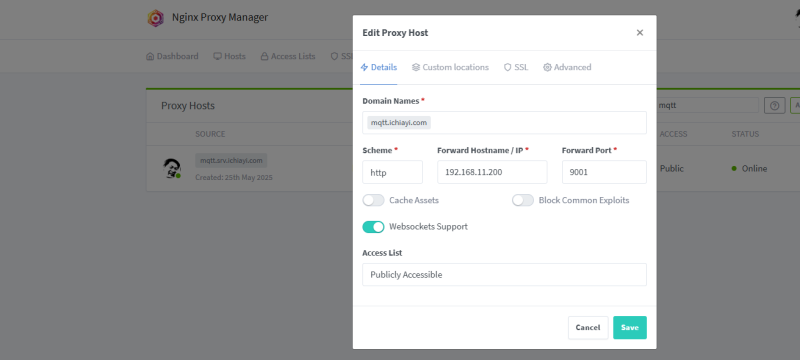This screenshot has height=360, width=800.
Task: Click the Forward Hostname / IP field
Action: tap(492, 172)
